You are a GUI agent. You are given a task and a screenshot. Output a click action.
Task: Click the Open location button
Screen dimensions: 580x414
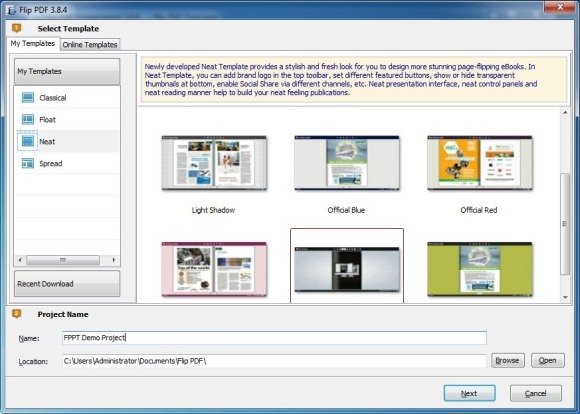[548, 360]
